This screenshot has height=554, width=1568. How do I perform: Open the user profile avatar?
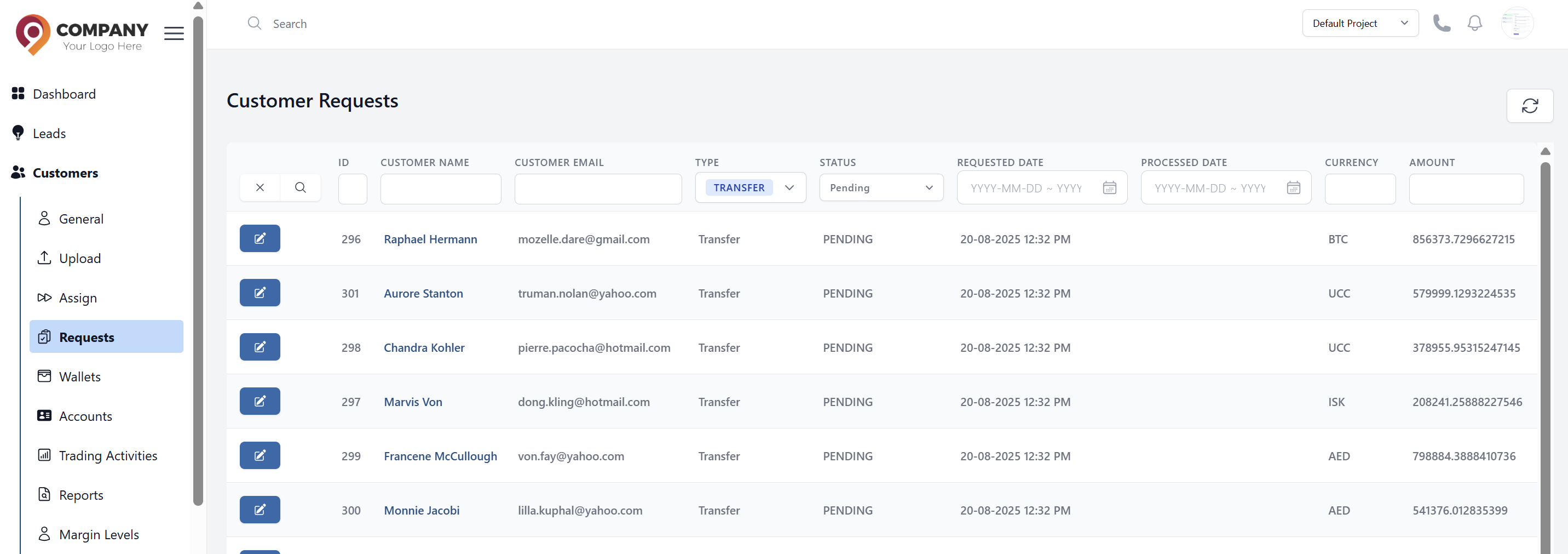(1517, 23)
